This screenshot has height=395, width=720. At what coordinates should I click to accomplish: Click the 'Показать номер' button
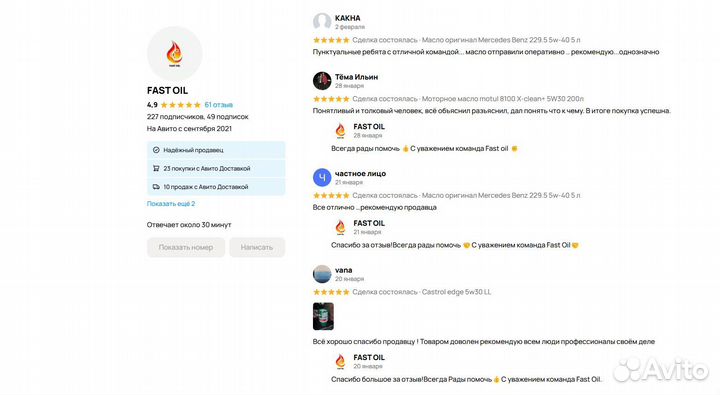tap(186, 247)
